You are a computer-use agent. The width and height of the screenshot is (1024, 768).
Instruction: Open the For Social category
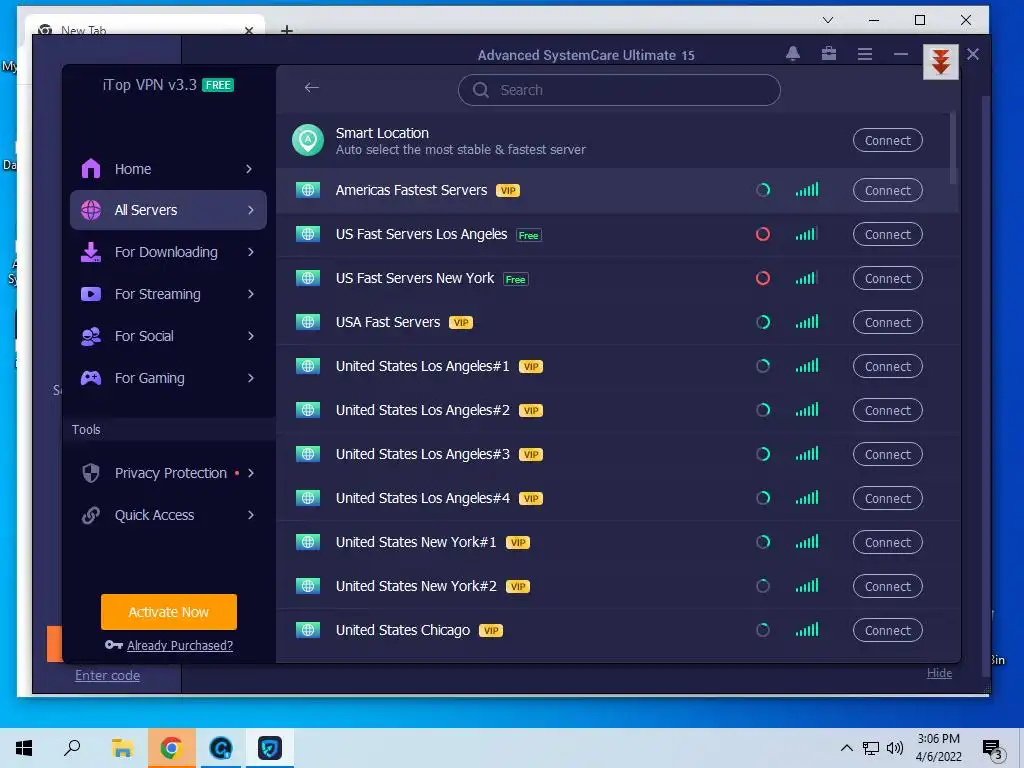[168, 336]
